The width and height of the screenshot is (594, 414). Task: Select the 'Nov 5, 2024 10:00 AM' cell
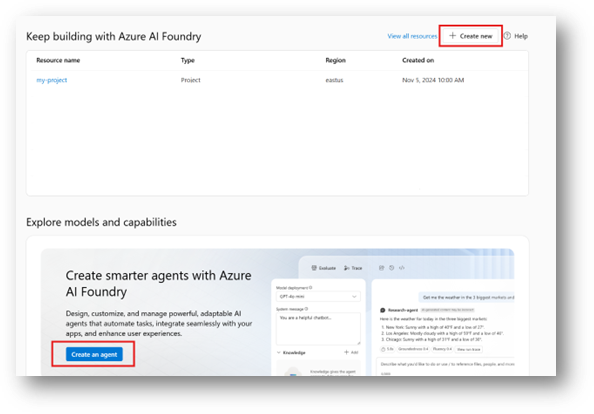point(433,80)
